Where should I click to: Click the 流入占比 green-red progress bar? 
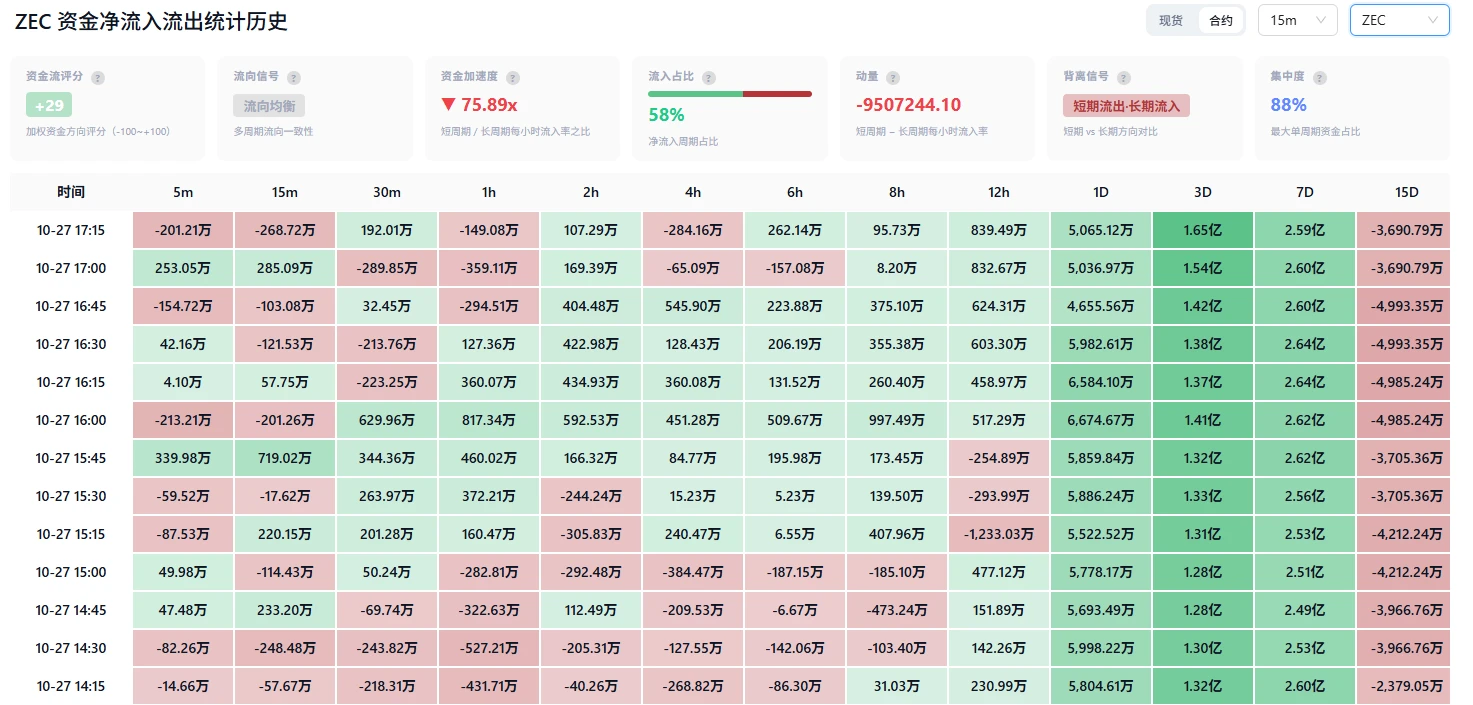(x=730, y=94)
